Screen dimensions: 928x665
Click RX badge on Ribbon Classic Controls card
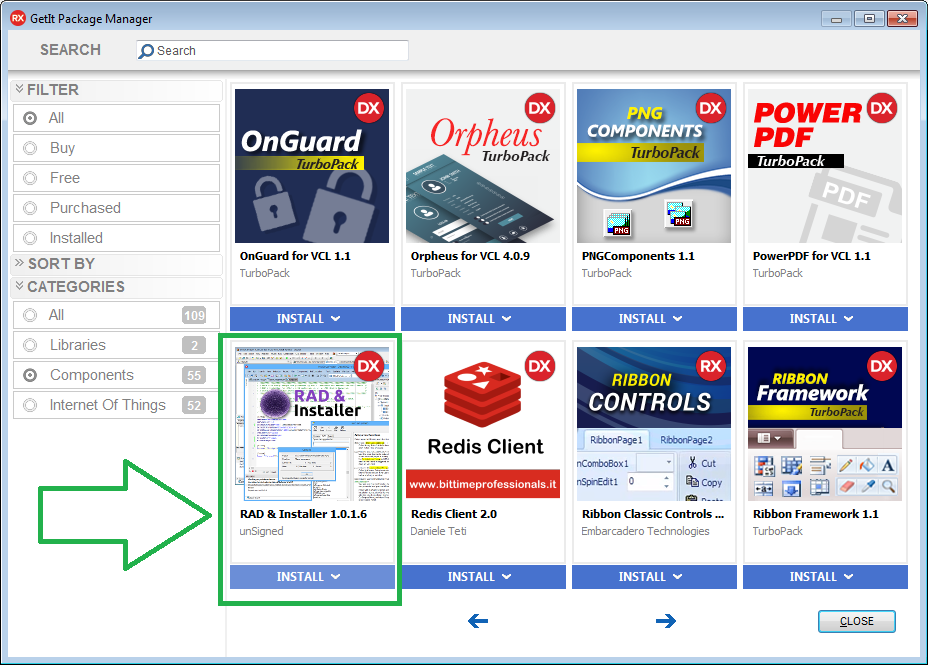(x=711, y=366)
